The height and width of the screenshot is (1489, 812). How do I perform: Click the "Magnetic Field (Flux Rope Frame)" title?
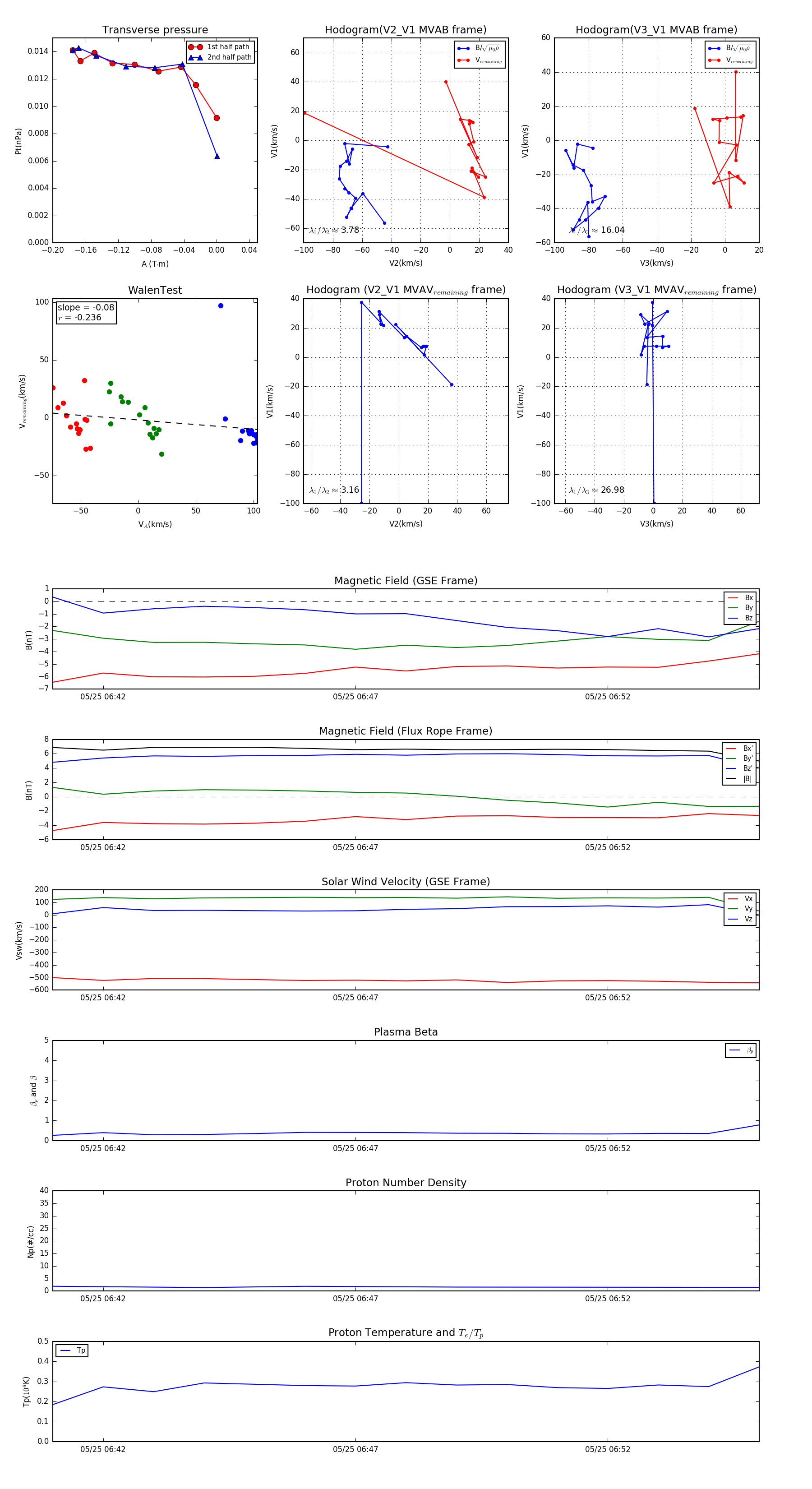[406, 731]
